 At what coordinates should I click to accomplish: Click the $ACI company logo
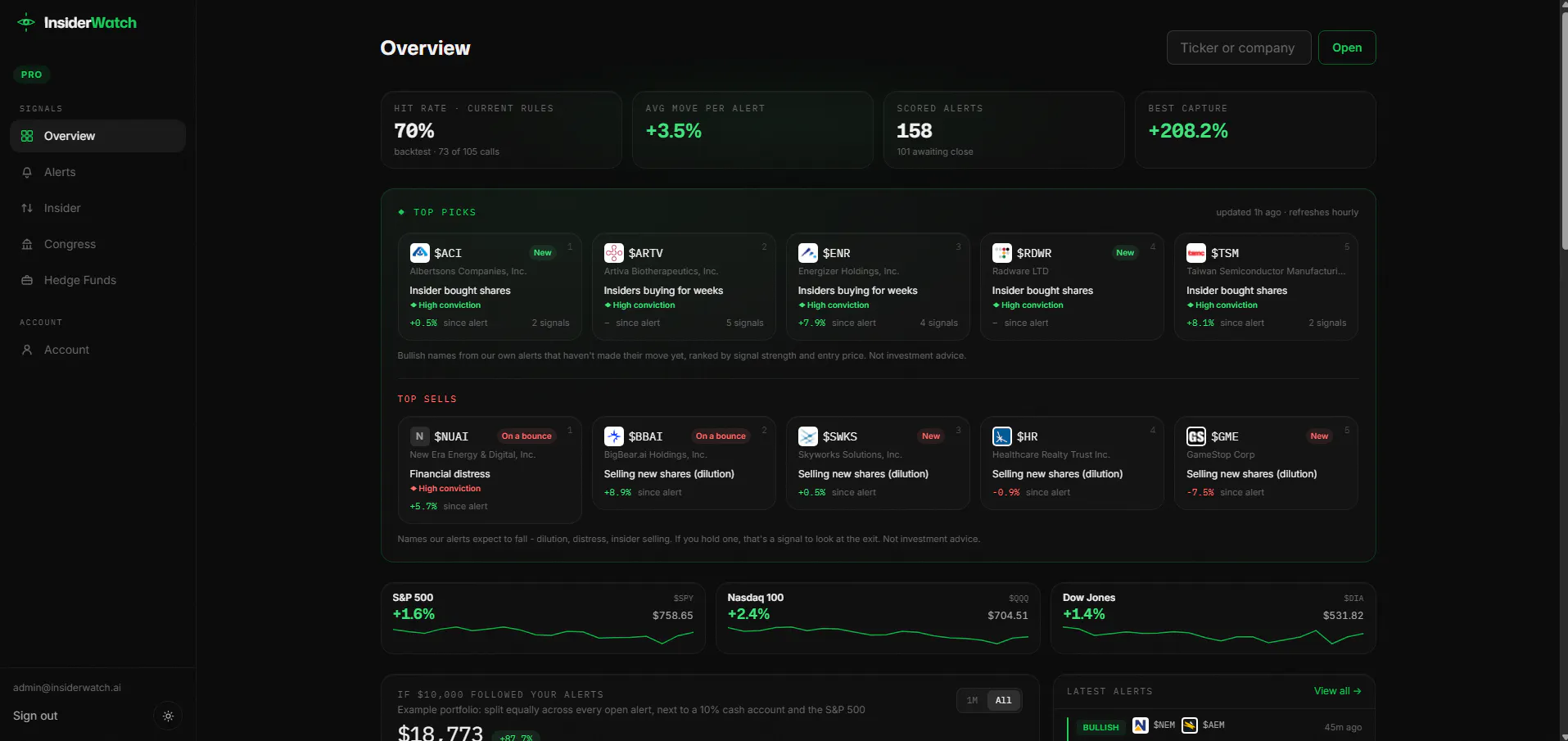[x=420, y=253]
